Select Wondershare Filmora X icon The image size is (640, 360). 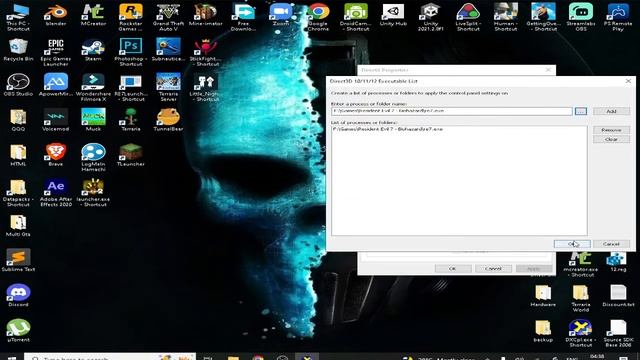93,87
